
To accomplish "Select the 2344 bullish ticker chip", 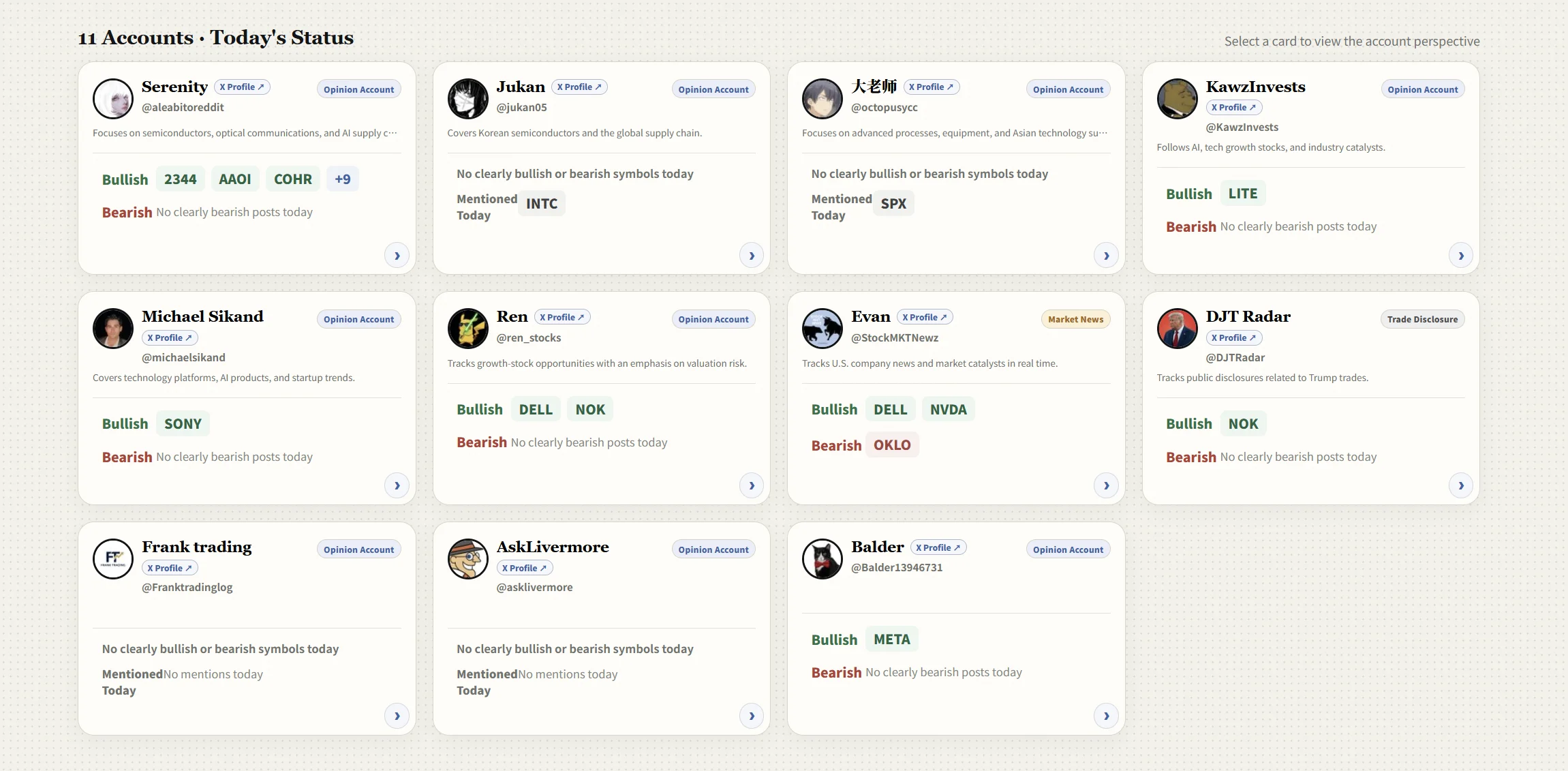I will tap(181, 179).
